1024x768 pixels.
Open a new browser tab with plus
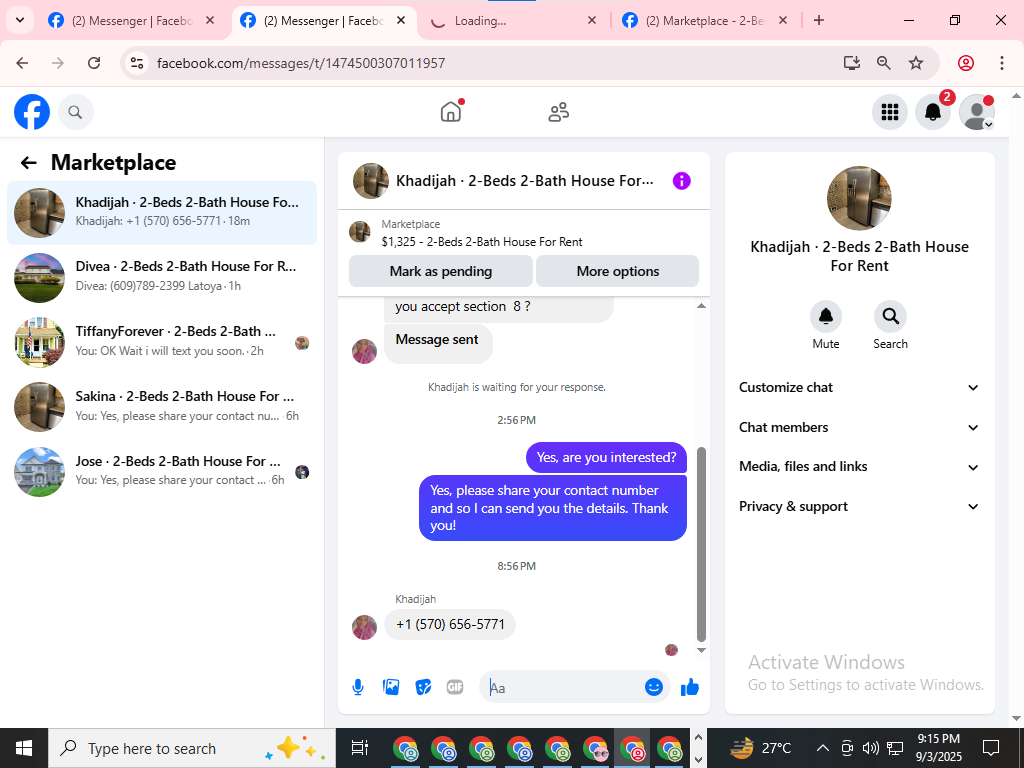pyautogui.click(x=819, y=20)
